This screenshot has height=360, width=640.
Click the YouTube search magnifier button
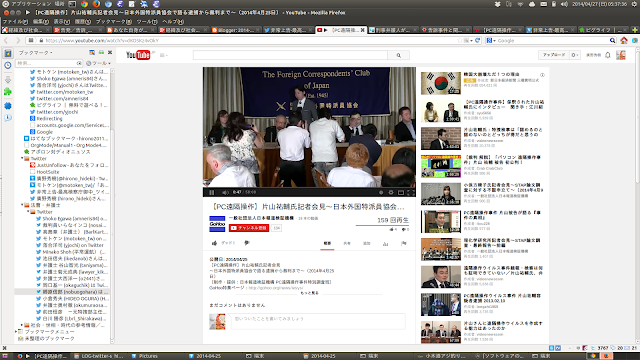(398, 55)
